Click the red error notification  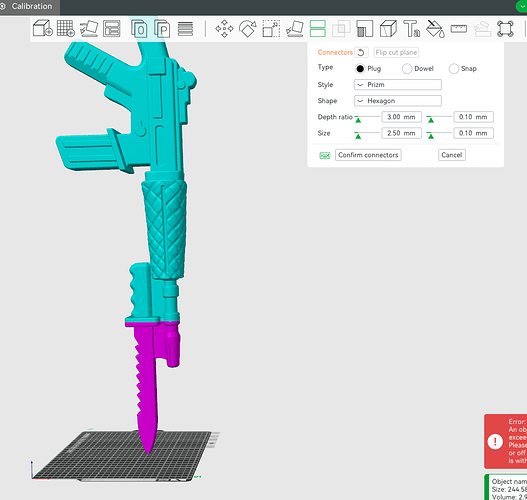[505, 441]
